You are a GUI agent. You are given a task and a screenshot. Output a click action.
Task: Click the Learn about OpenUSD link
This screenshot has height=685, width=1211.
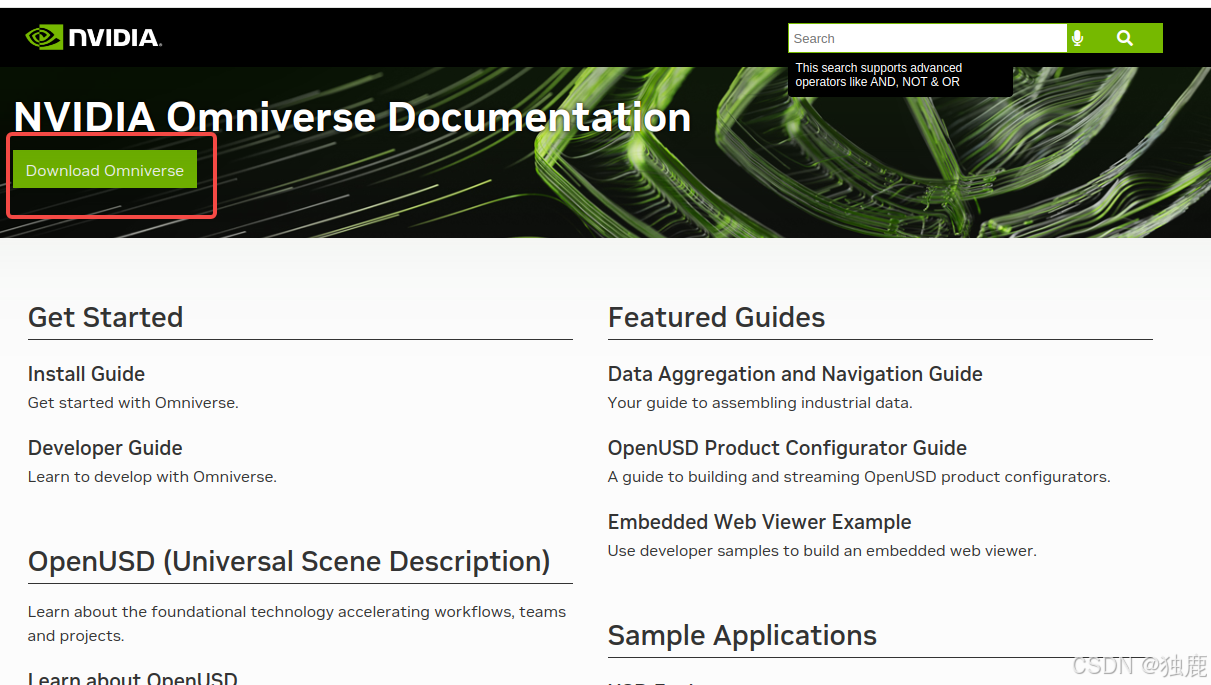(133, 679)
